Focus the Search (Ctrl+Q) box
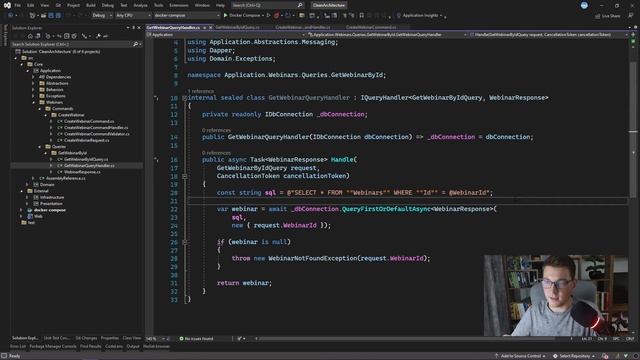Viewport: 640px width, 360px height. click(267, 5)
